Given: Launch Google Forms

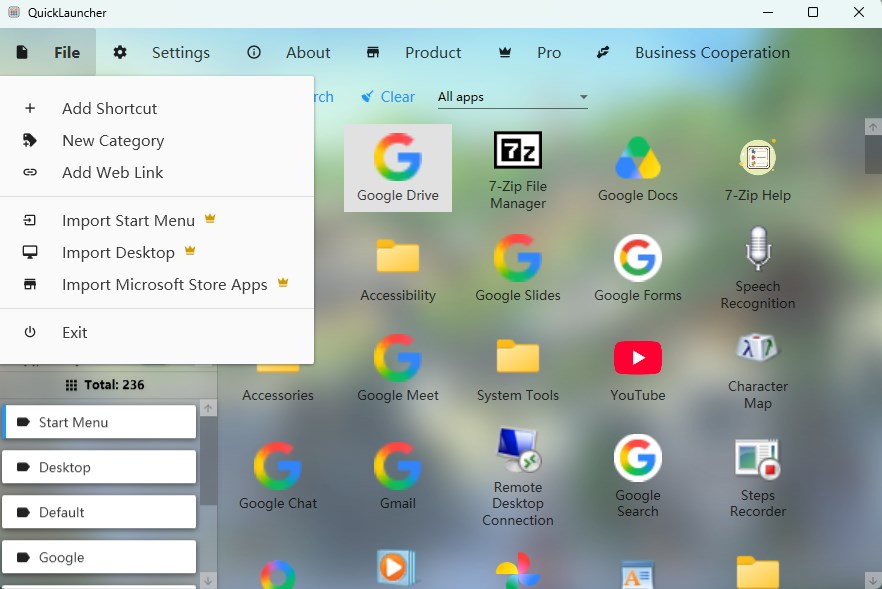Looking at the screenshot, I should [x=637, y=269].
